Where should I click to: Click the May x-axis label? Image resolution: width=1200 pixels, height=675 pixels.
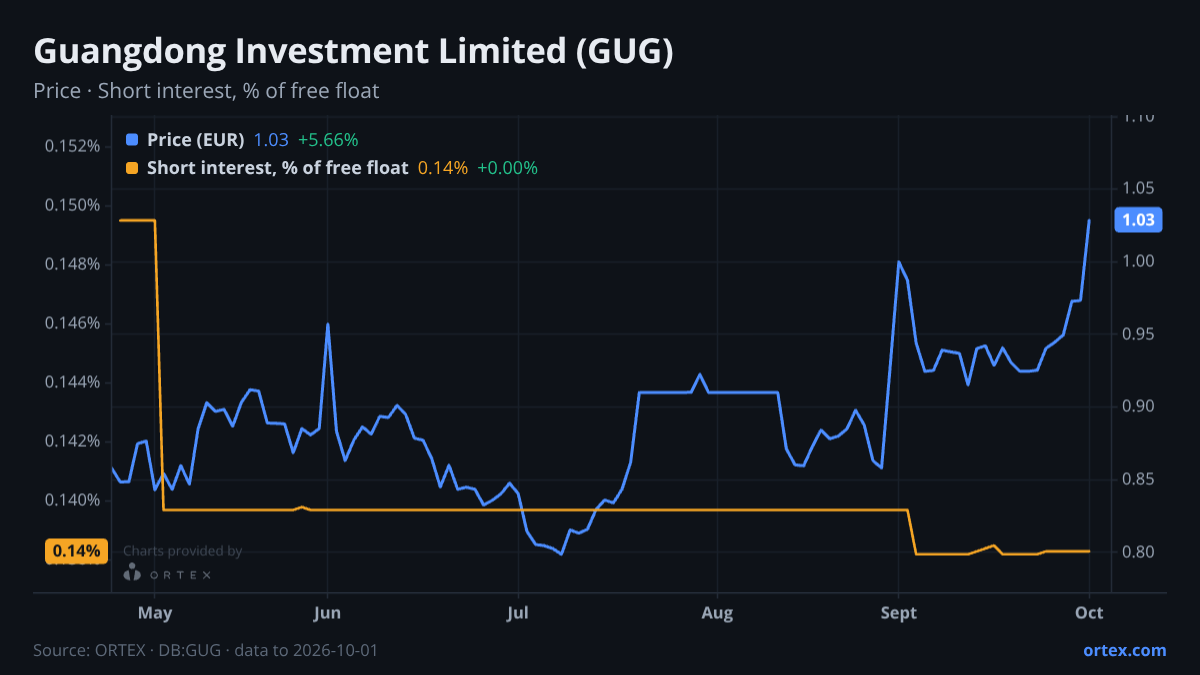[x=154, y=611]
